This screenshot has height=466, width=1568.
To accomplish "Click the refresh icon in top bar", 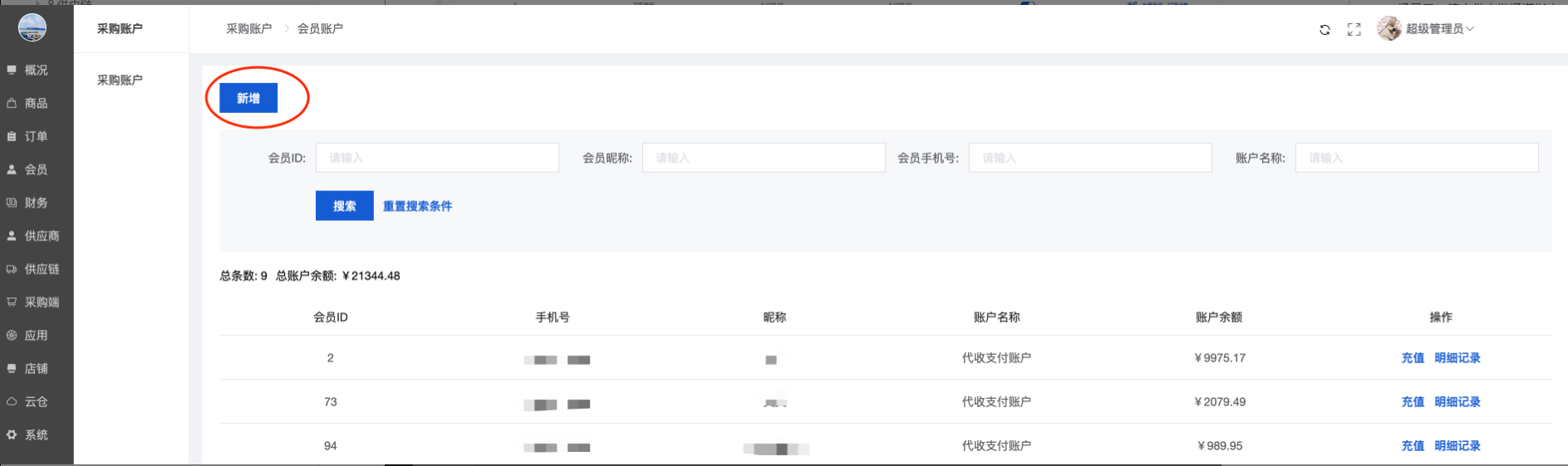I will click(1325, 30).
